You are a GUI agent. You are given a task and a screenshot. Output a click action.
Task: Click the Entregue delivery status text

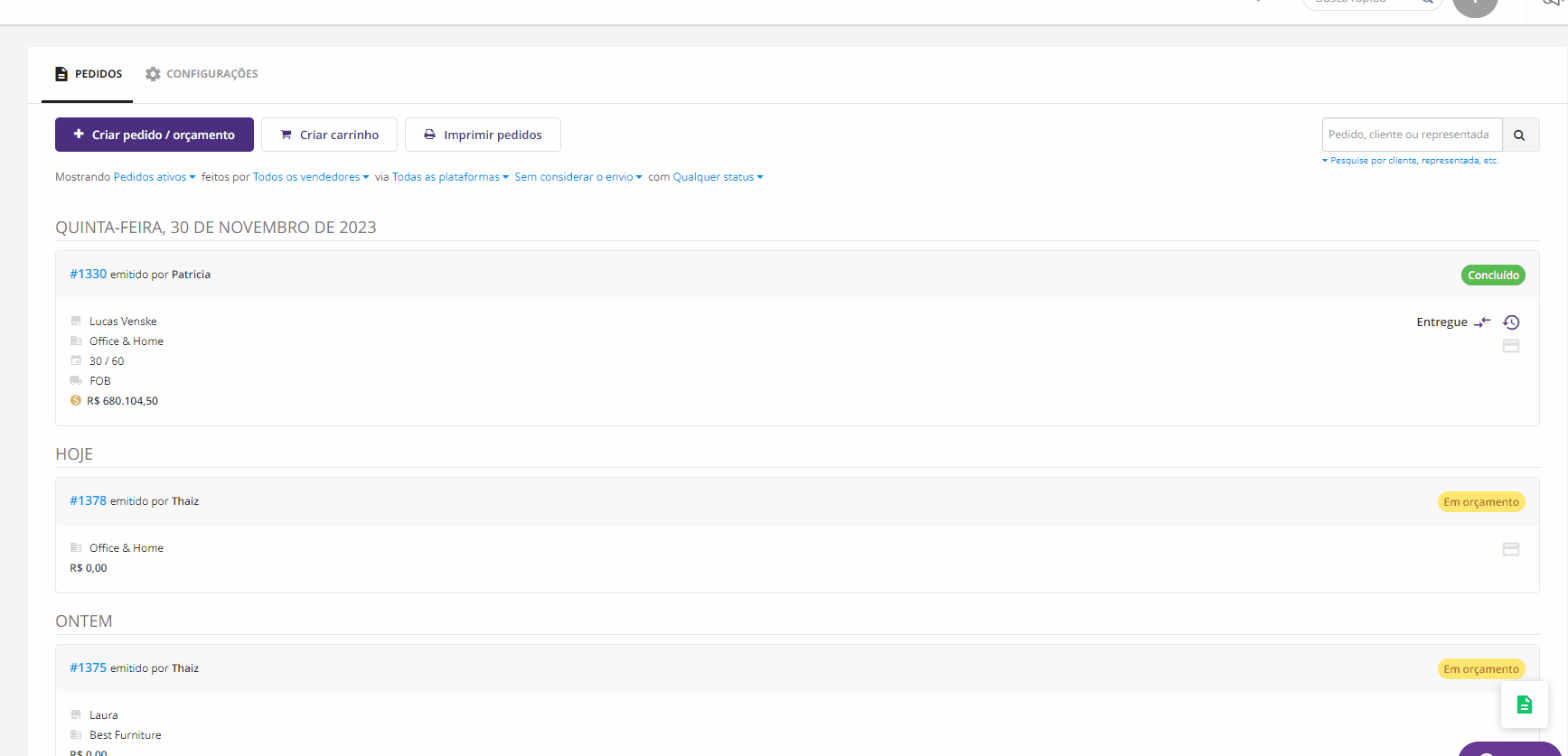[x=1441, y=322]
